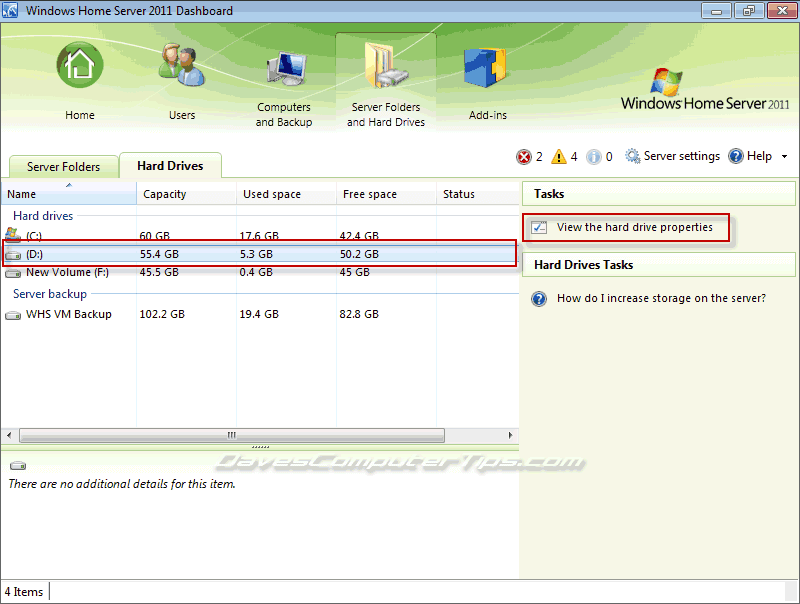This screenshot has width=800, height=604.
Task: Open the Users section icon
Action: (x=181, y=65)
